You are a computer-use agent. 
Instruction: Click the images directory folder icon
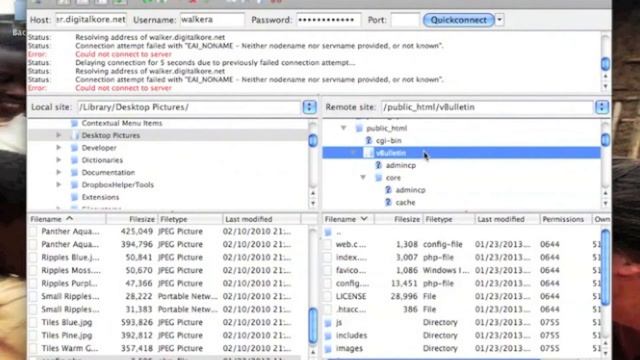328,349
